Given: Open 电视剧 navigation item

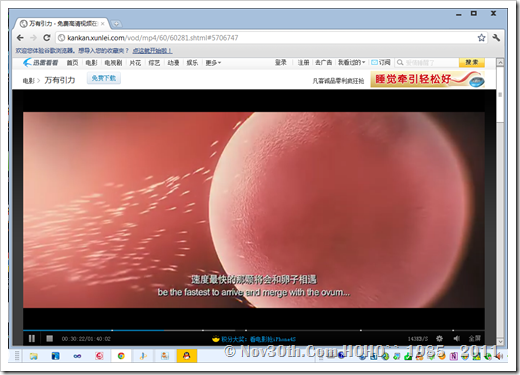Looking at the screenshot, I should [x=113, y=63].
